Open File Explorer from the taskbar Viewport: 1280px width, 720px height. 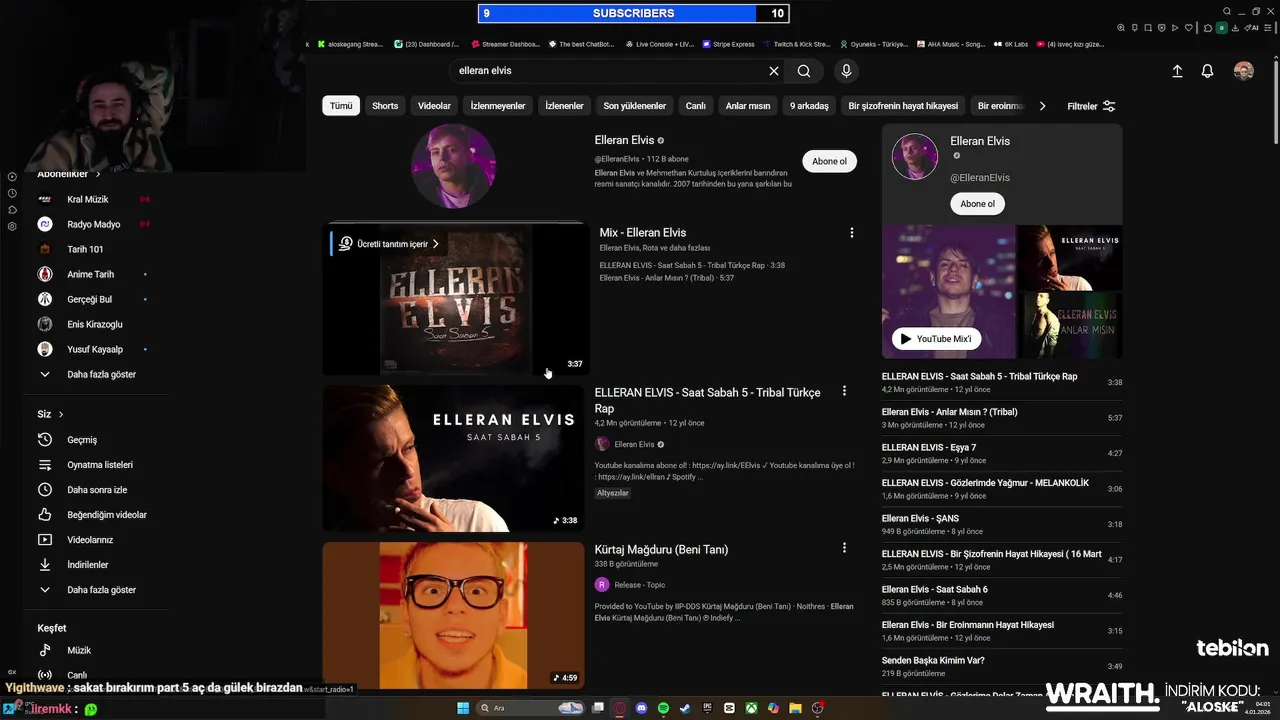pyautogui.click(x=795, y=708)
